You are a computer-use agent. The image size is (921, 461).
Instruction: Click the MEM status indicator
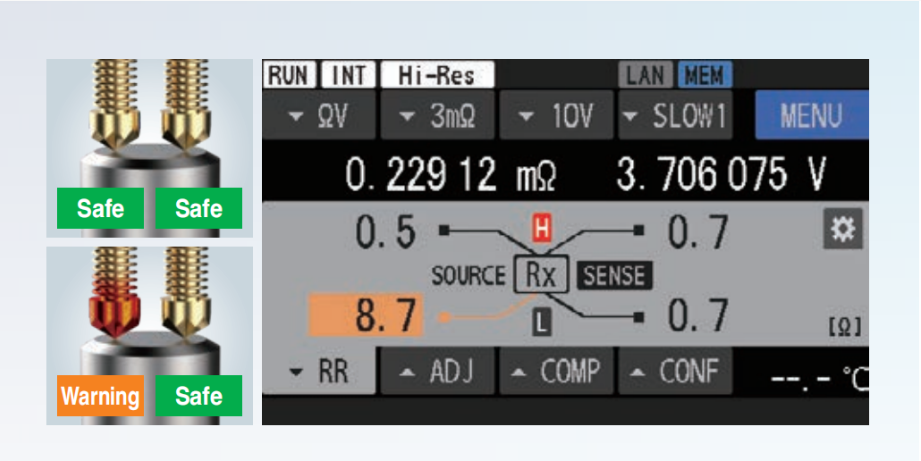[x=705, y=75]
